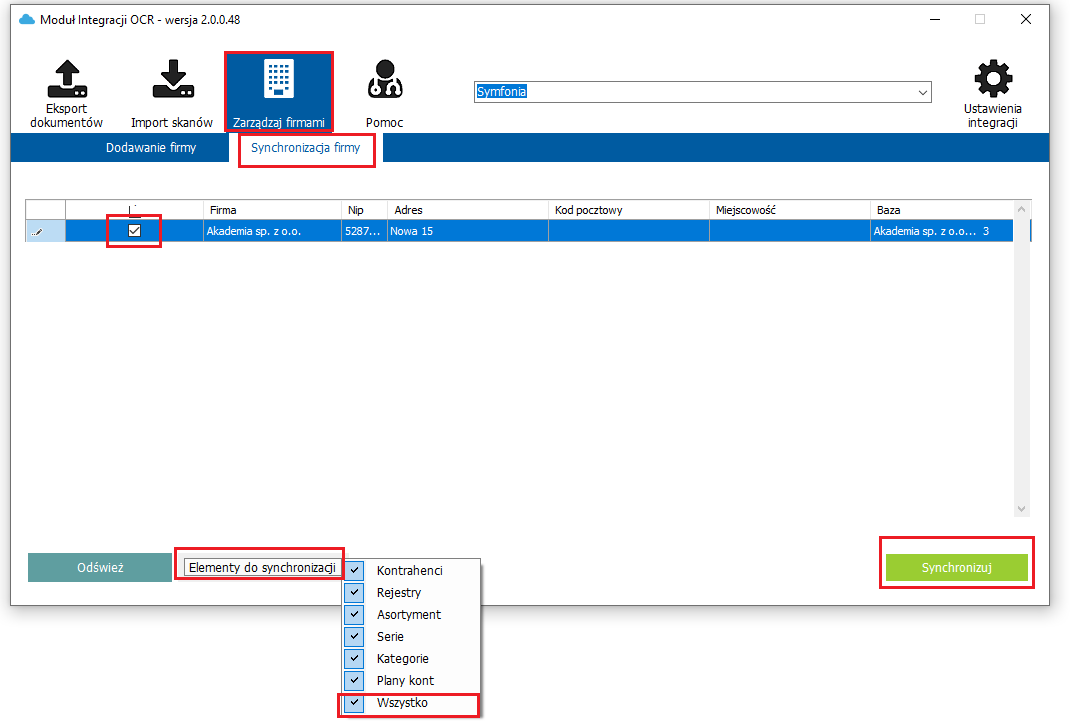The height and width of the screenshot is (721, 1070).
Task: Click table scrollbar down arrow
Action: pos(1022,509)
